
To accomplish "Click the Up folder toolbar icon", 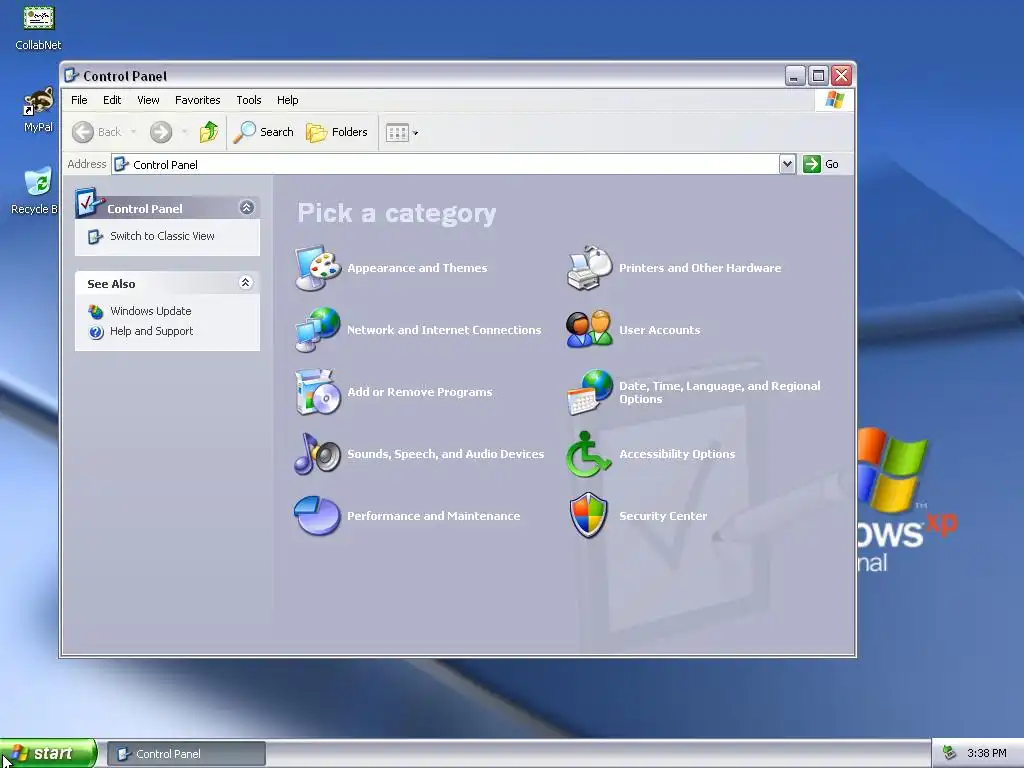I will click(209, 132).
